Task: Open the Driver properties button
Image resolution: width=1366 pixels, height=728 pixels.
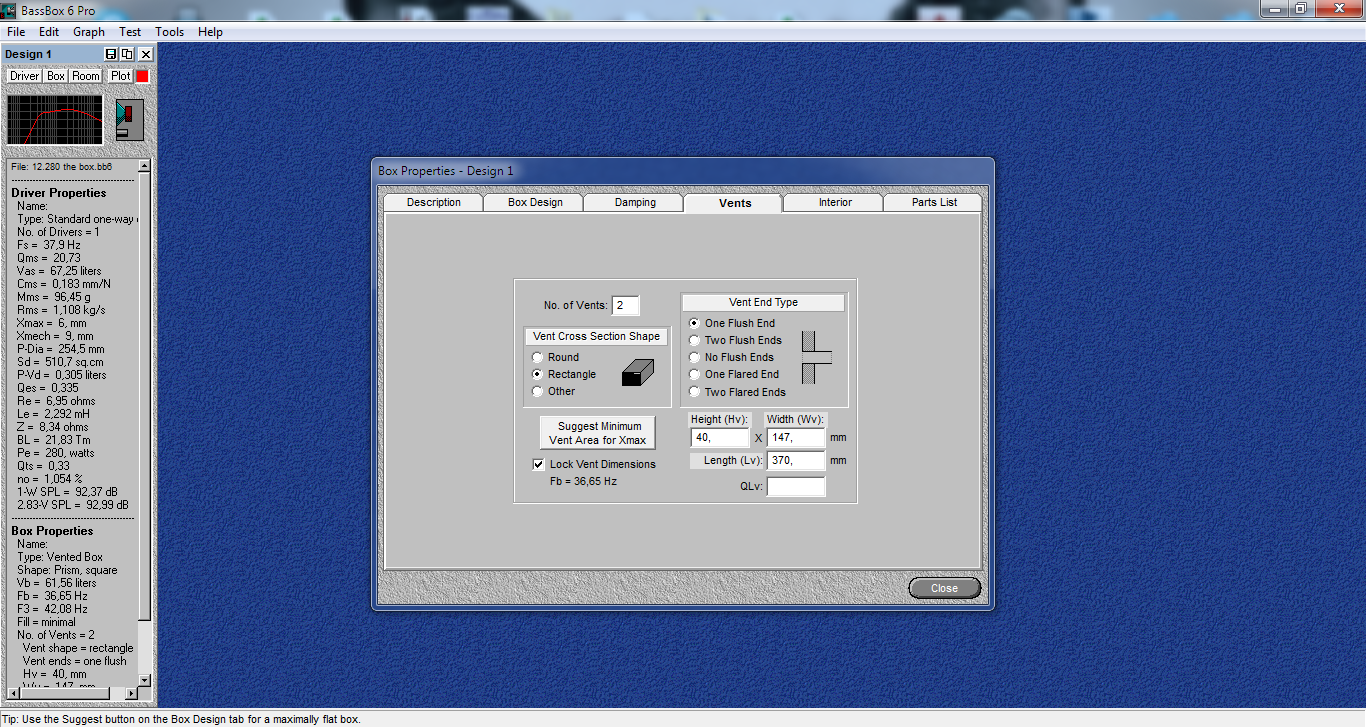Action: tap(25, 76)
